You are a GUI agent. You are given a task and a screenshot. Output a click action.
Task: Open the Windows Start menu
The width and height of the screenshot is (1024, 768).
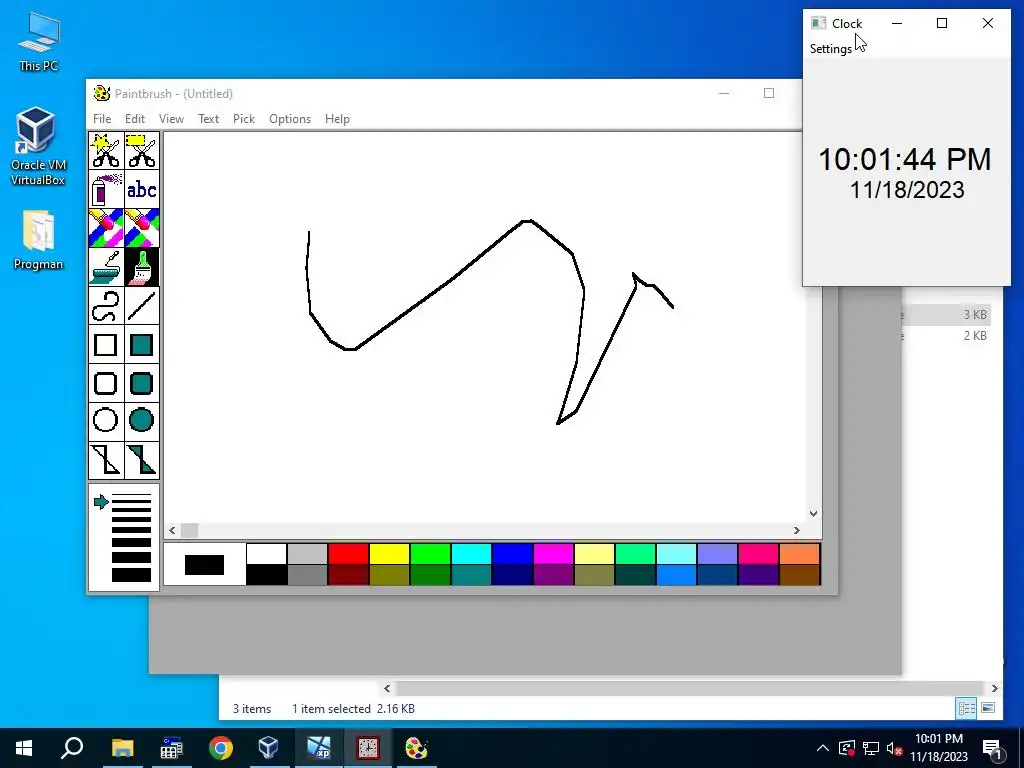tap(24, 748)
